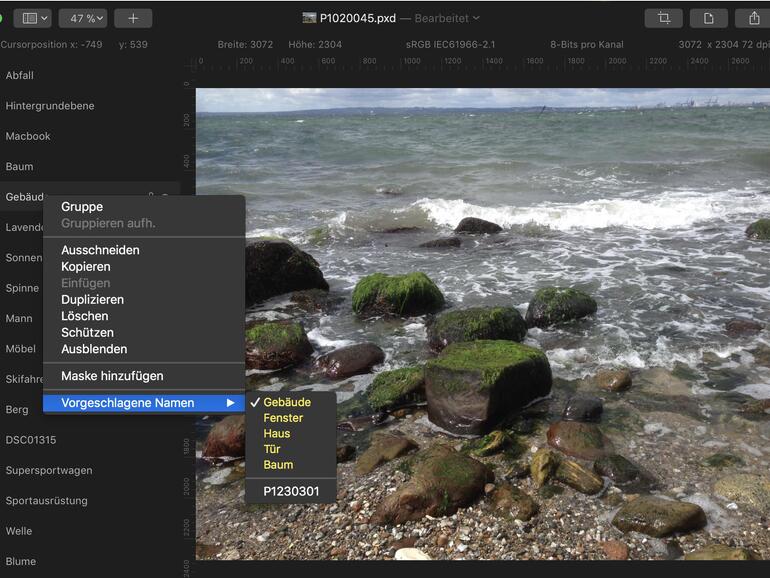Image resolution: width=770 pixels, height=578 pixels.
Task: Select the Crop tool icon
Action: click(663, 18)
